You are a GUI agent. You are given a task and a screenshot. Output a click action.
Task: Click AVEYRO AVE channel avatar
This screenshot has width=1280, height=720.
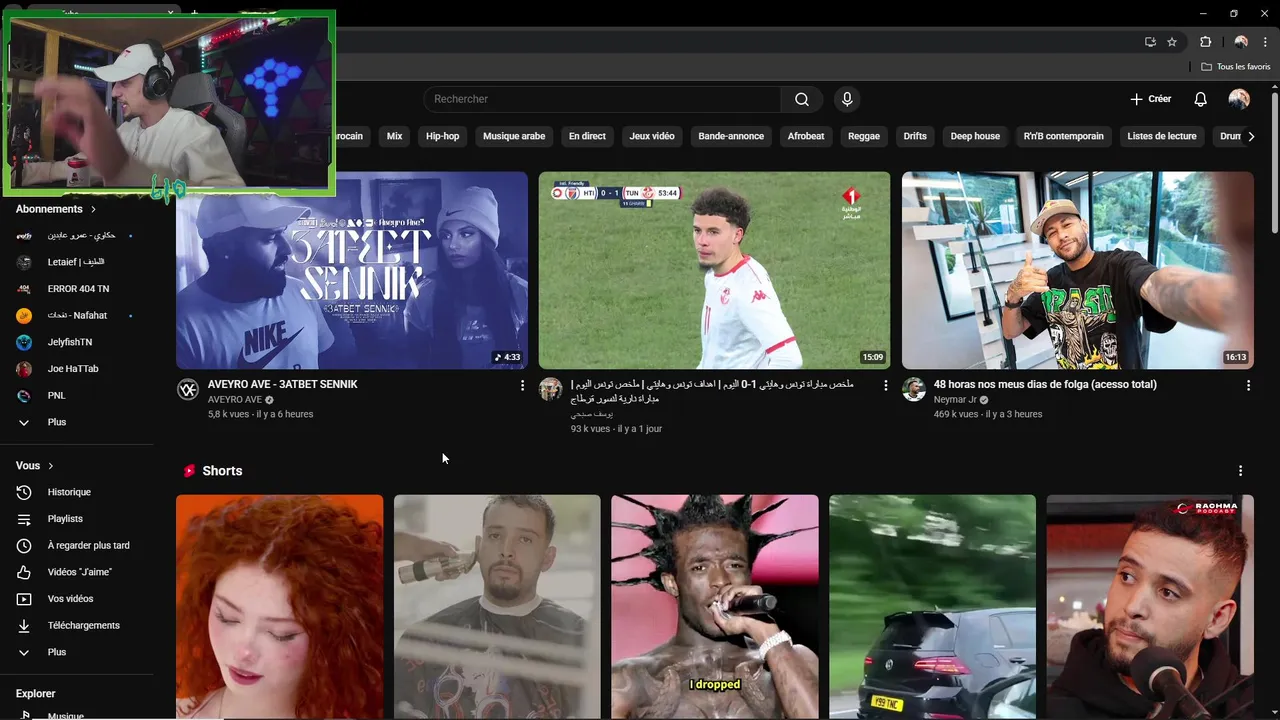click(188, 390)
